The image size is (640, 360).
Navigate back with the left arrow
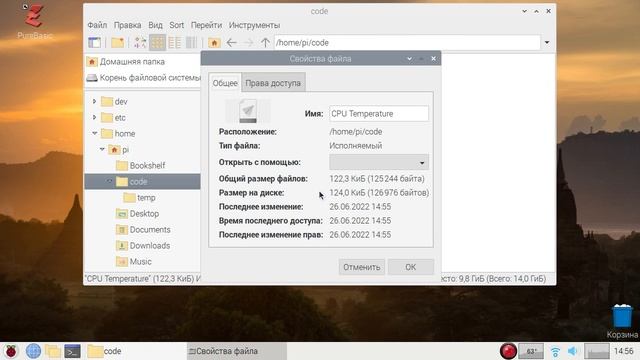(x=231, y=42)
